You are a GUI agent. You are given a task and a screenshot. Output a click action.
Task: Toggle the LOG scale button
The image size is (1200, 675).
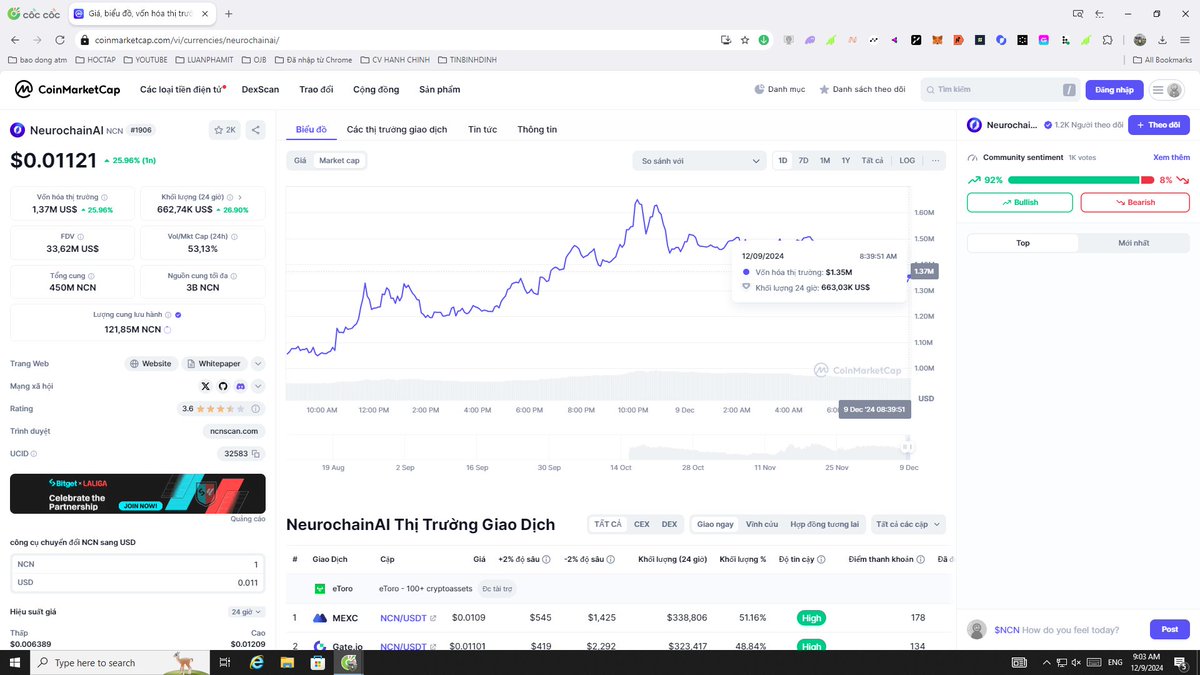click(x=907, y=160)
